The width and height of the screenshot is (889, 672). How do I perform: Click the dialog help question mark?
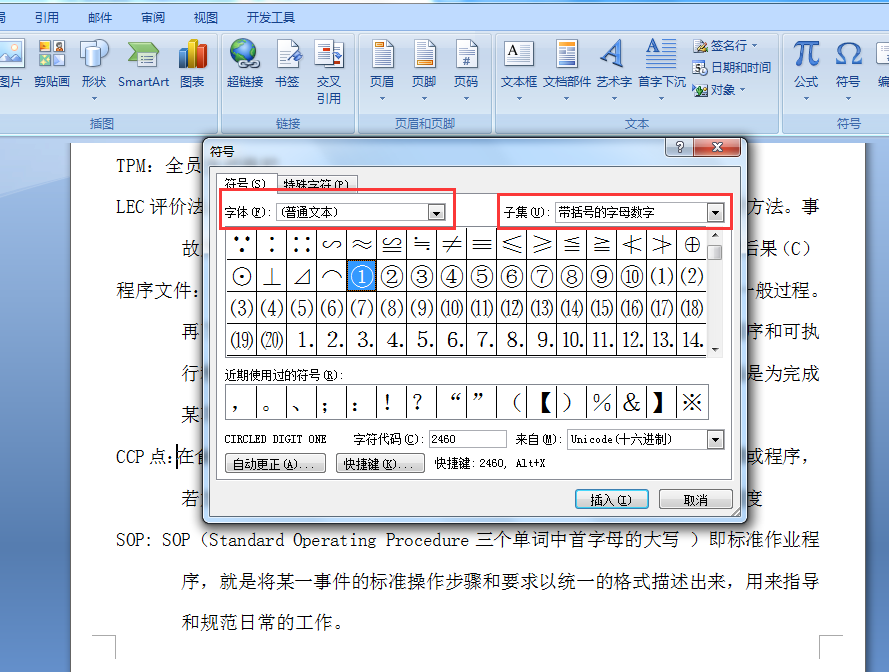pyautogui.click(x=680, y=147)
